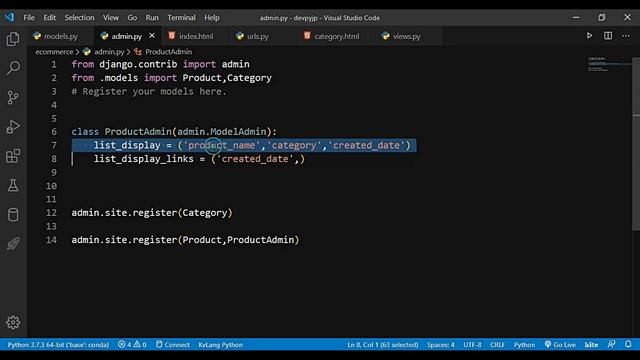Viewport: 640px width, 360px height.
Task: Change CRLF end of line sequence
Action: [x=497, y=344]
